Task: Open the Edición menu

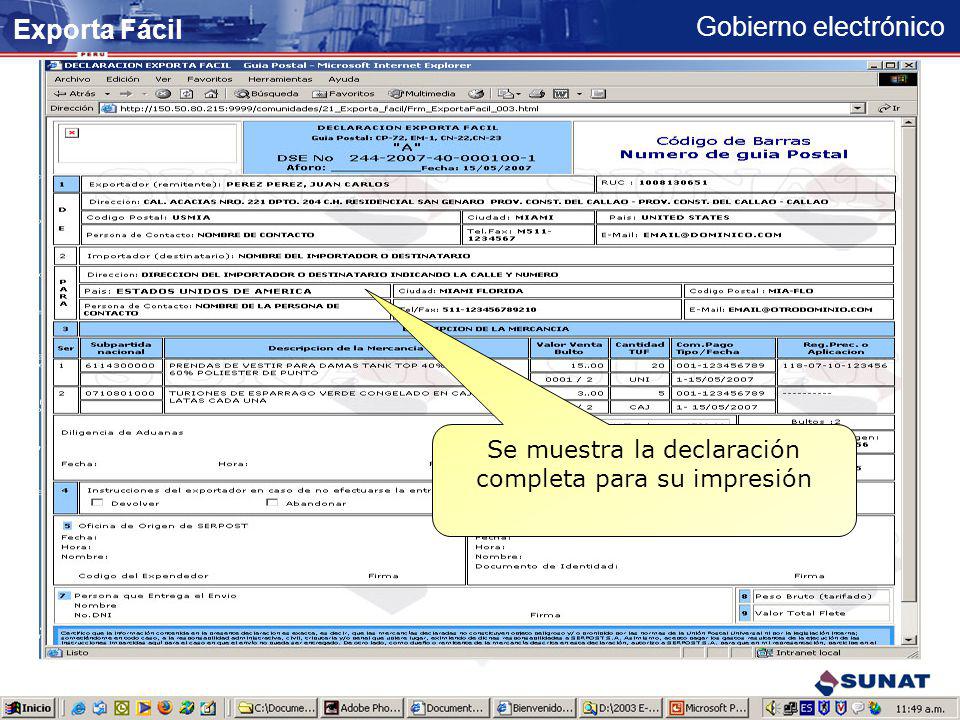Action: pos(122,79)
